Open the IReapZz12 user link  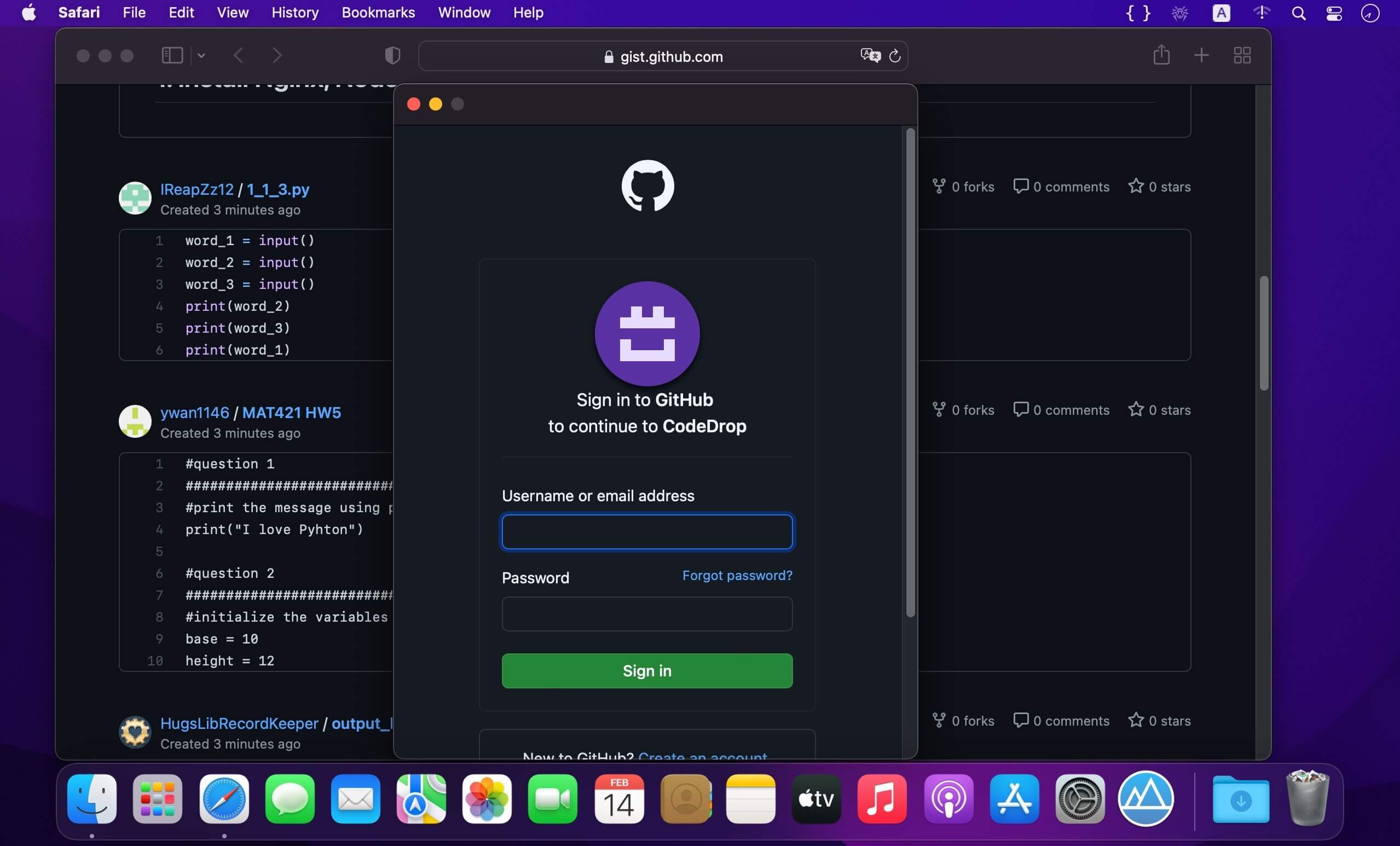click(197, 189)
